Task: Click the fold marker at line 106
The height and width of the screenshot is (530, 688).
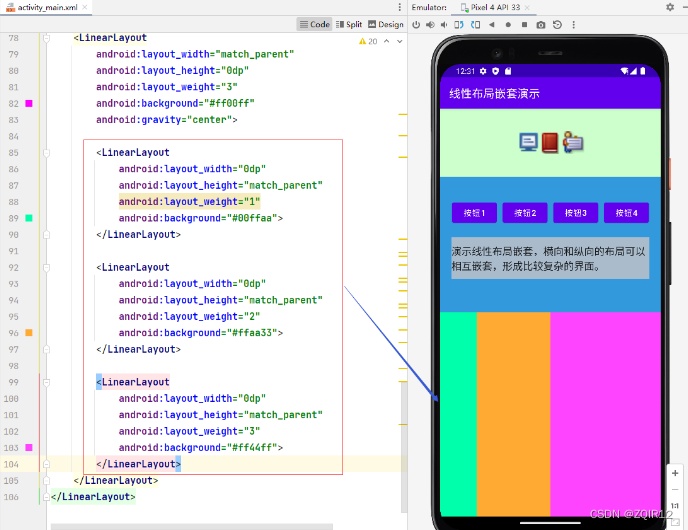Action: (x=46, y=497)
